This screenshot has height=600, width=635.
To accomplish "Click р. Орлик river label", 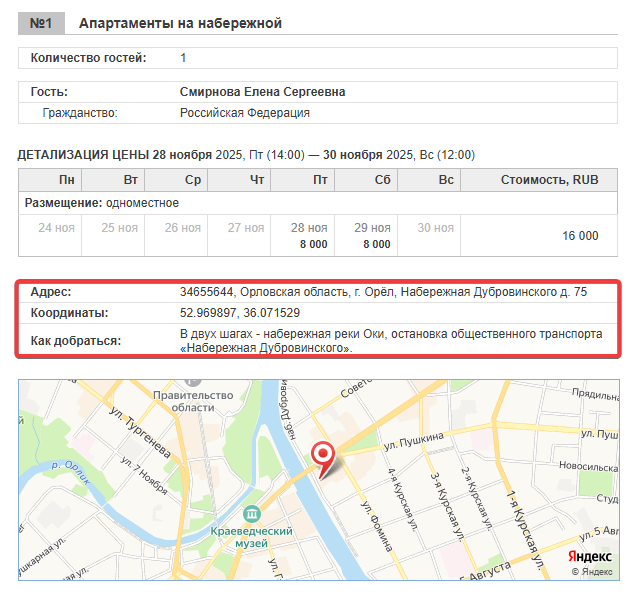I will 70,472.
